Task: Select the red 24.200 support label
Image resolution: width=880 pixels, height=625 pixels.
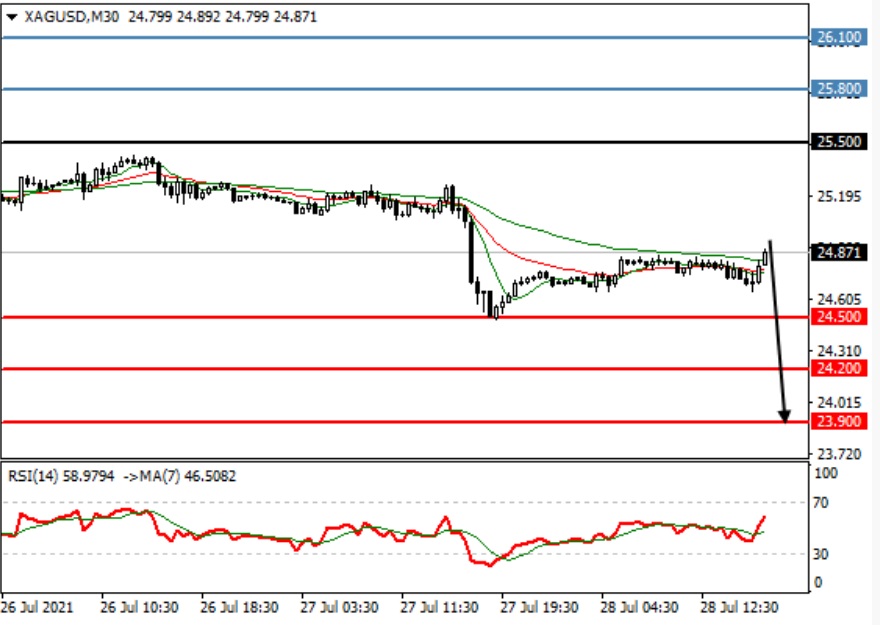Action: (838, 368)
